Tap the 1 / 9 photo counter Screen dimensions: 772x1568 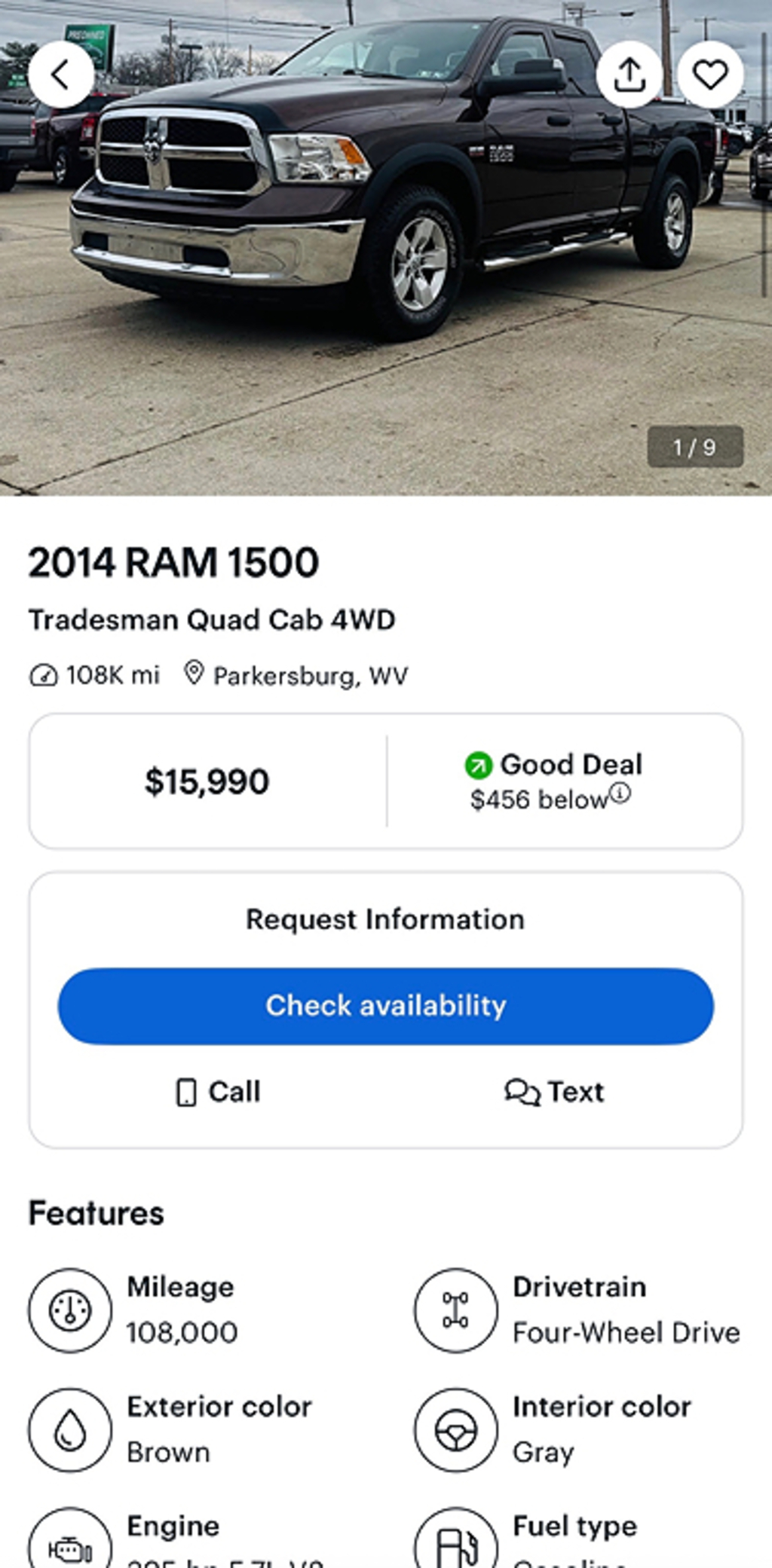pos(694,447)
